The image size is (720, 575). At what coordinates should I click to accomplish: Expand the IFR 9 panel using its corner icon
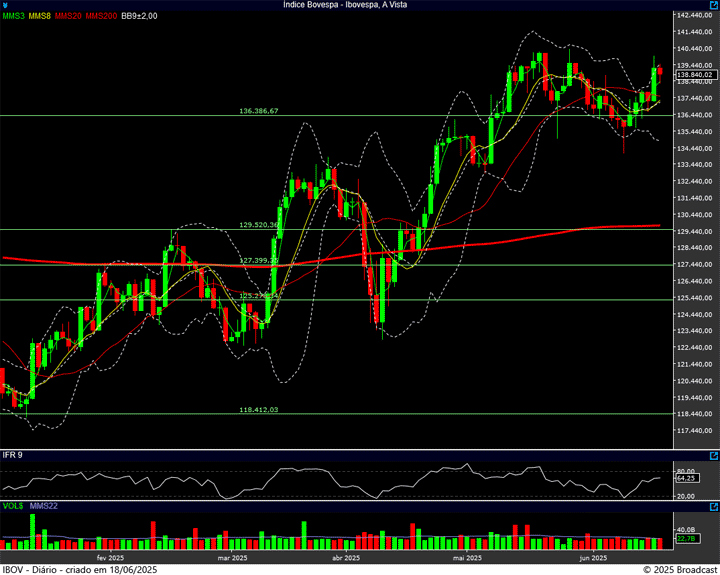[x=713, y=456]
